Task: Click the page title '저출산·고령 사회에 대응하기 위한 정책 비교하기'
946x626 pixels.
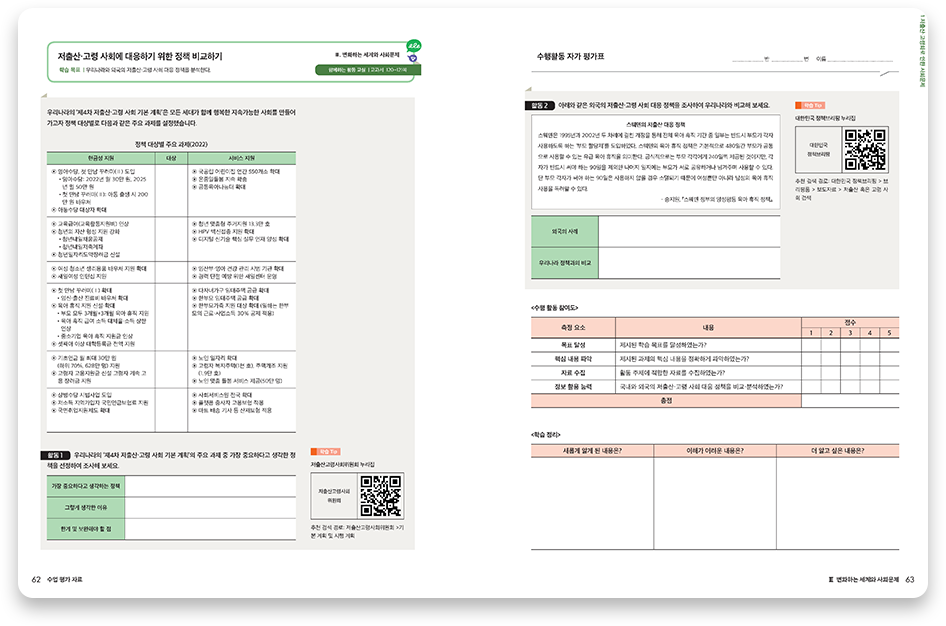Action: (140, 56)
